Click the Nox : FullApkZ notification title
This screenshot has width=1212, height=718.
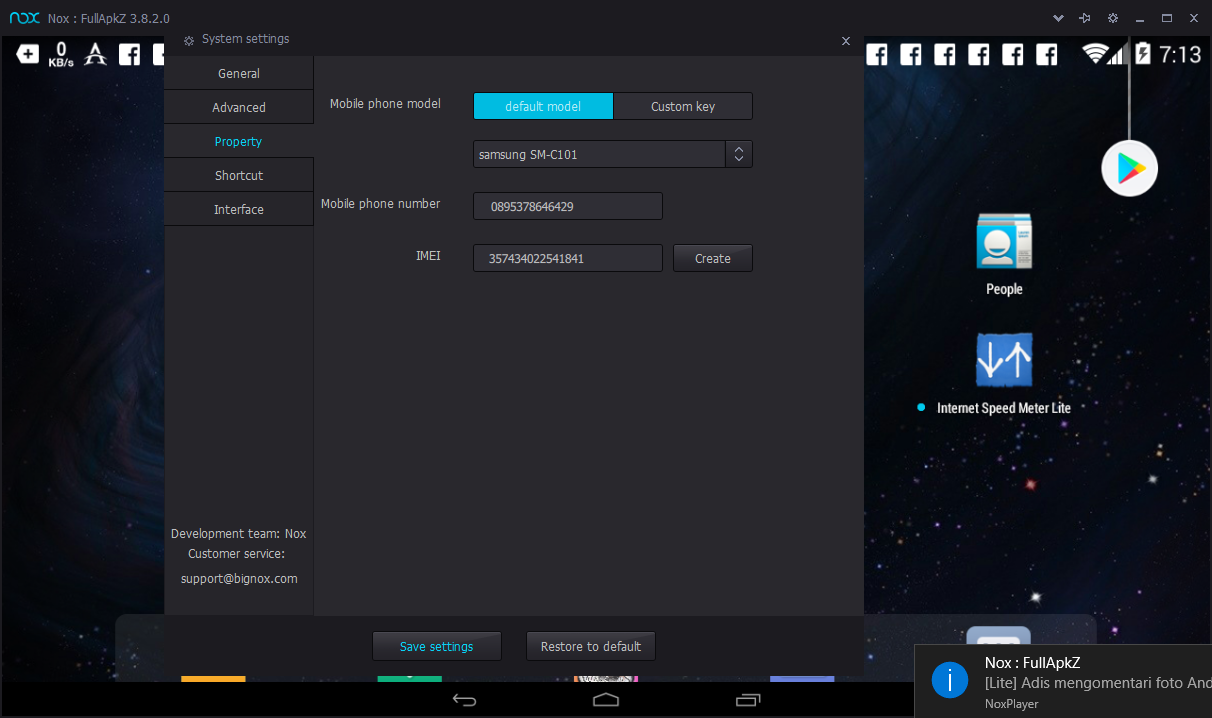[1032, 662]
